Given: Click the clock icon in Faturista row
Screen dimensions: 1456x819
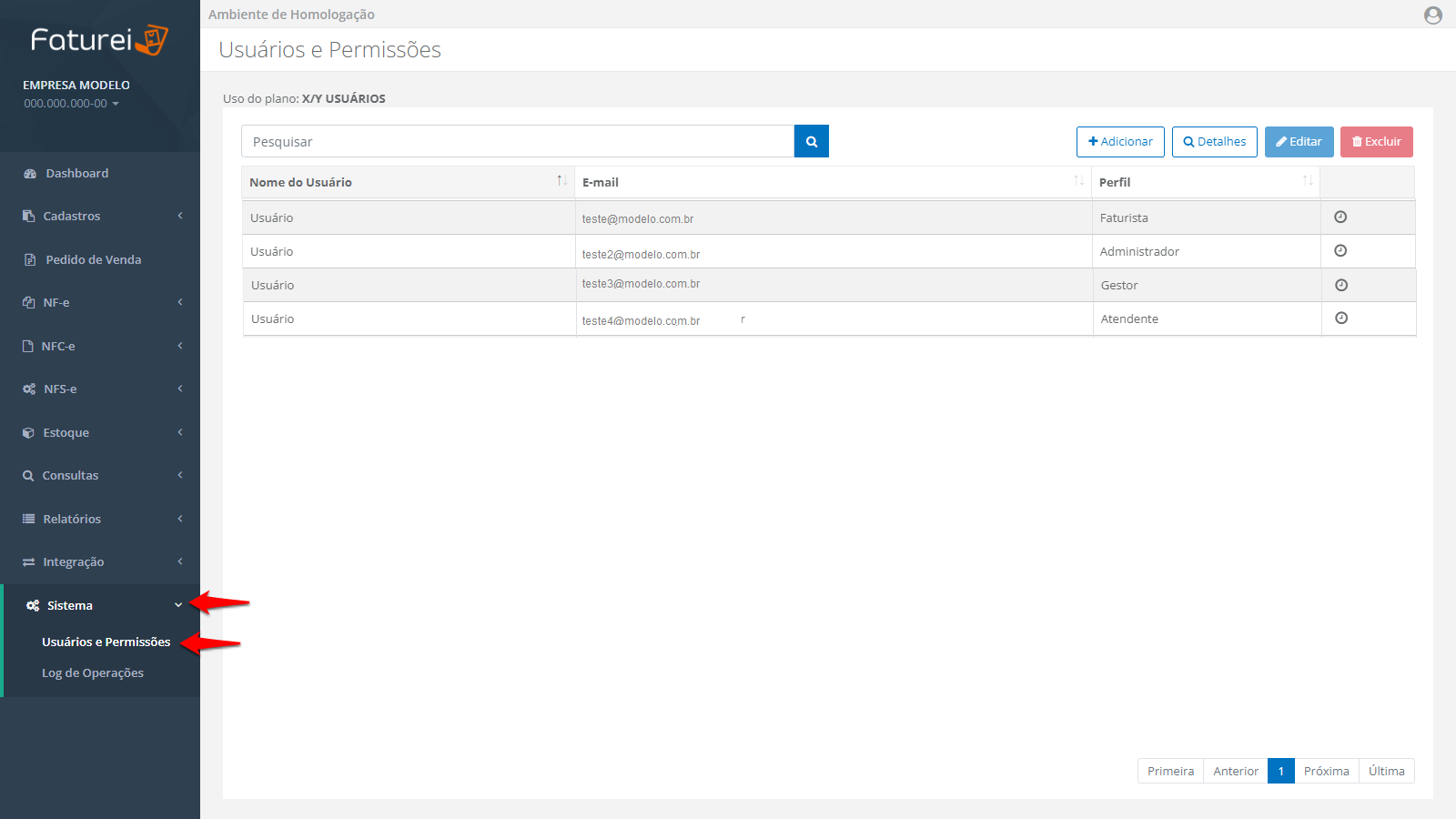Looking at the screenshot, I should point(1340,217).
